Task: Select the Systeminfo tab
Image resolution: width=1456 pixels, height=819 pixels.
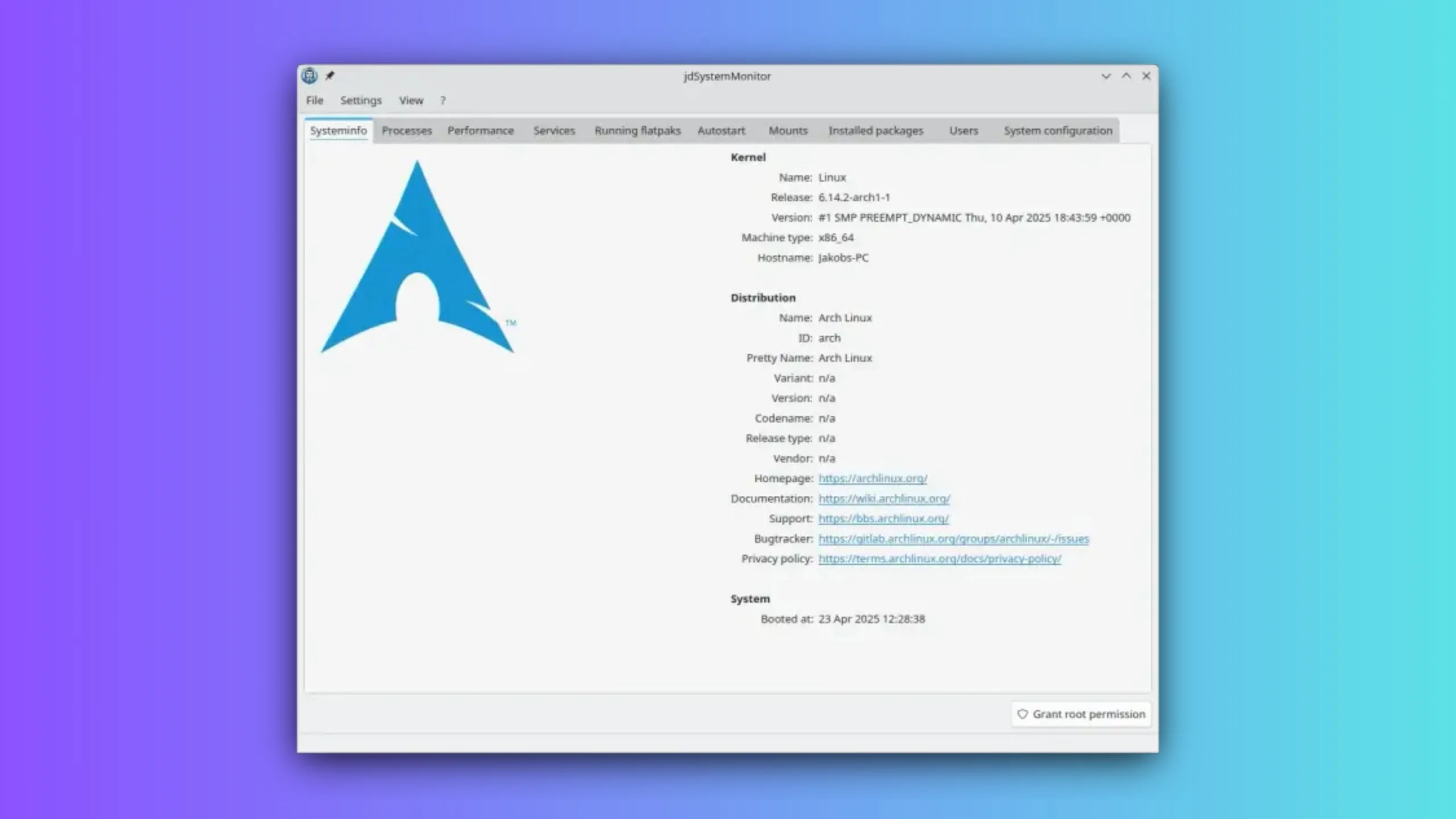Action: pyautogui.click(x=338, y=131)
